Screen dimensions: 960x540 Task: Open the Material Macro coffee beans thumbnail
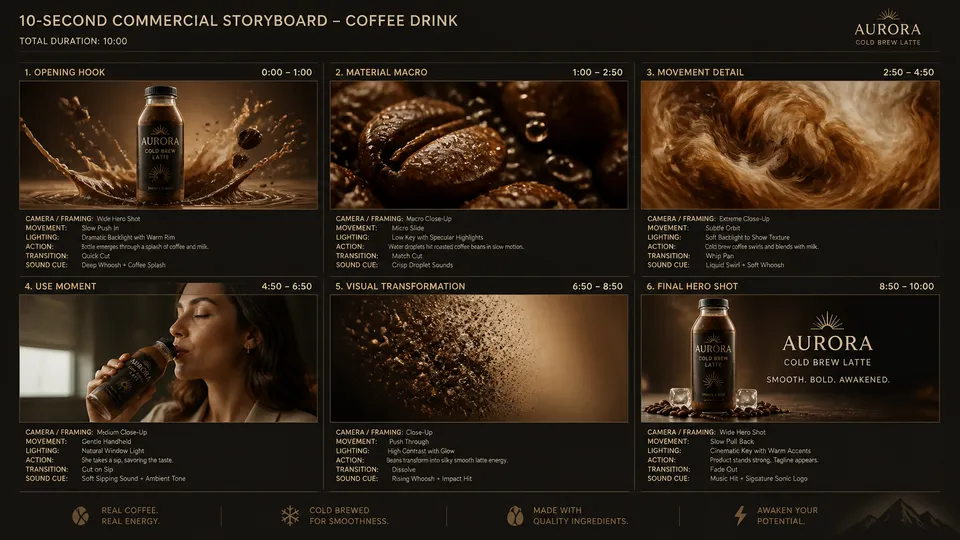pyautogui.click(x=479, y=145)
